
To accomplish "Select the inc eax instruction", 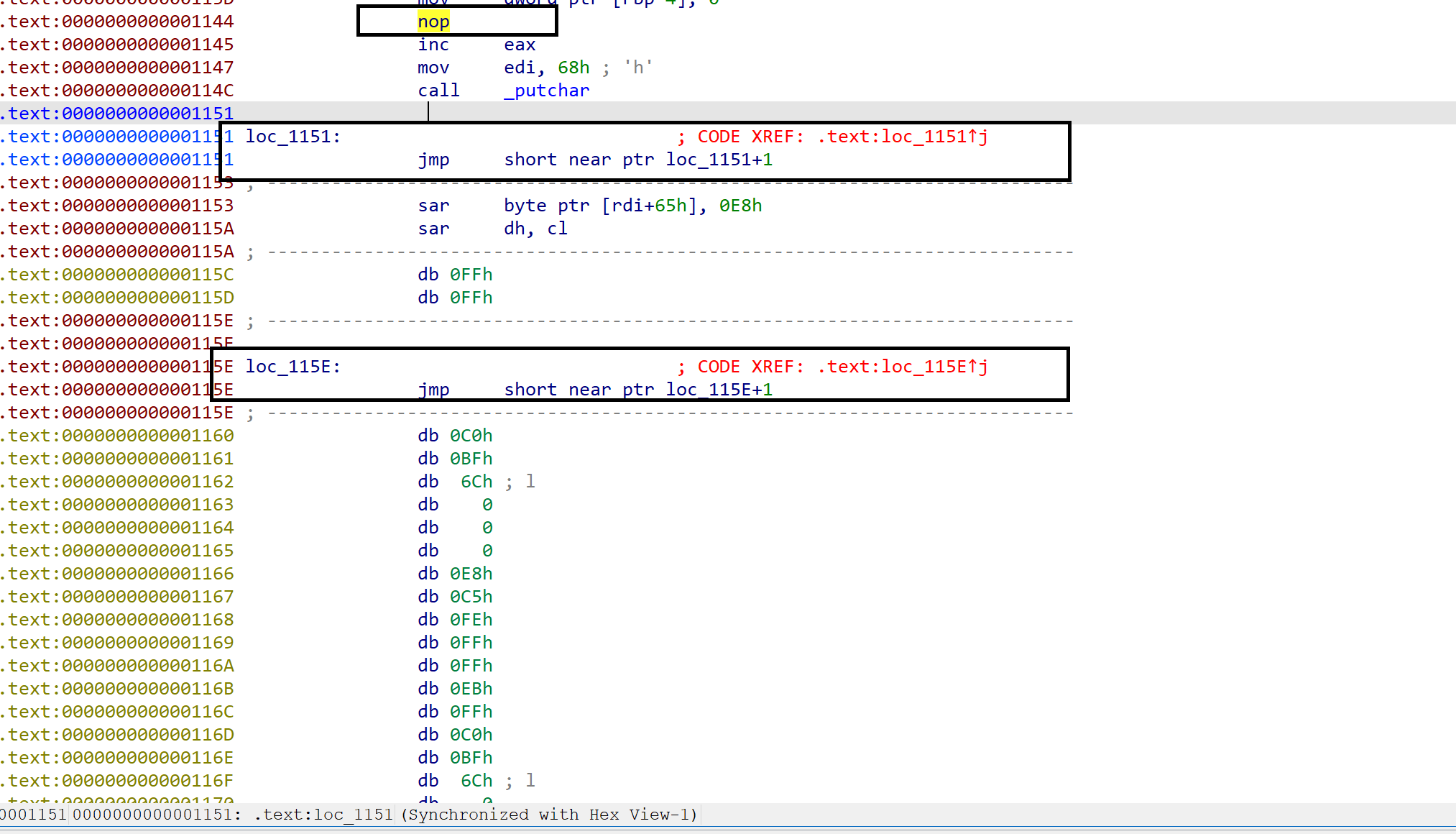I will [433, 45].
